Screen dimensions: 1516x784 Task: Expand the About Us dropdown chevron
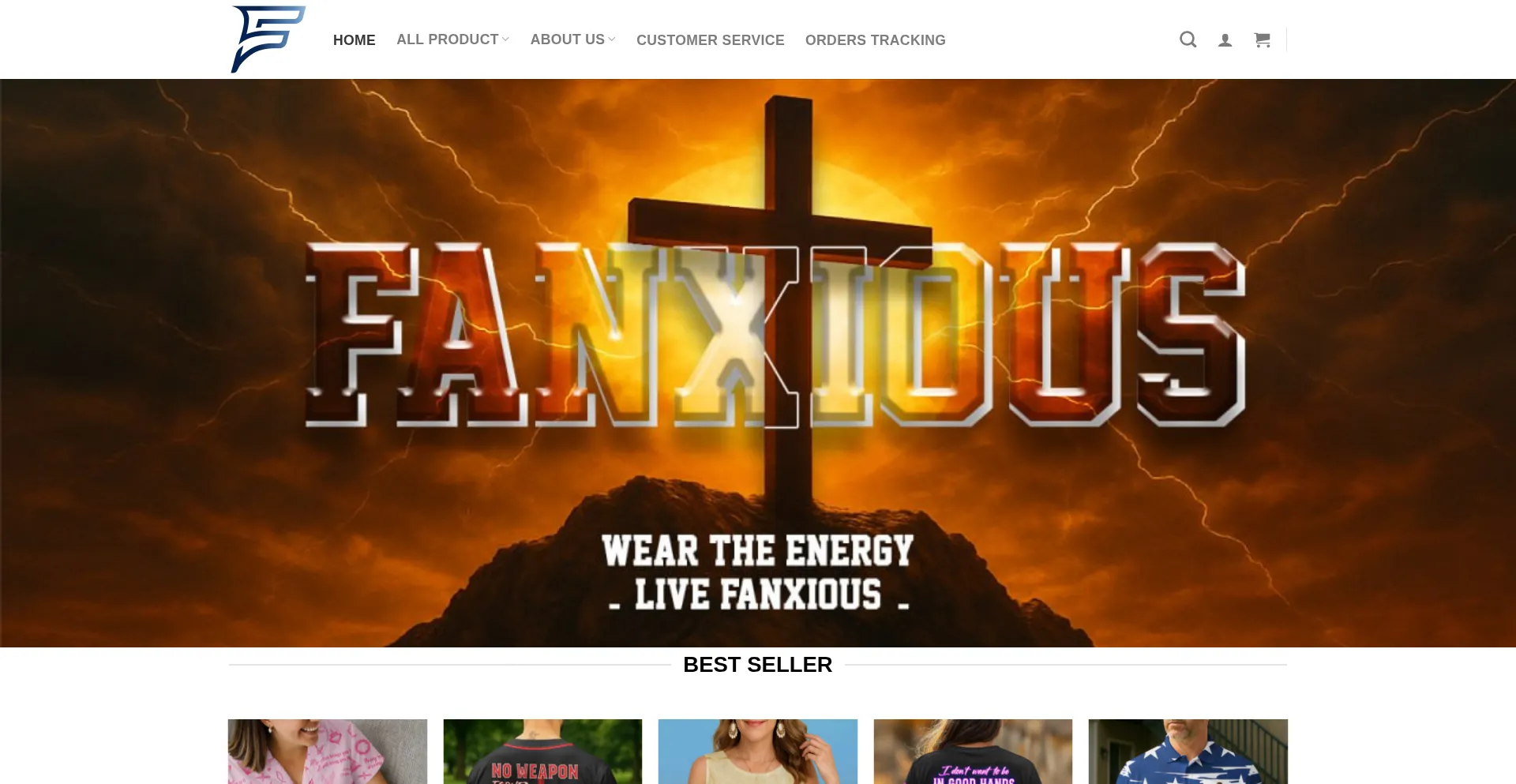point(612,39)
